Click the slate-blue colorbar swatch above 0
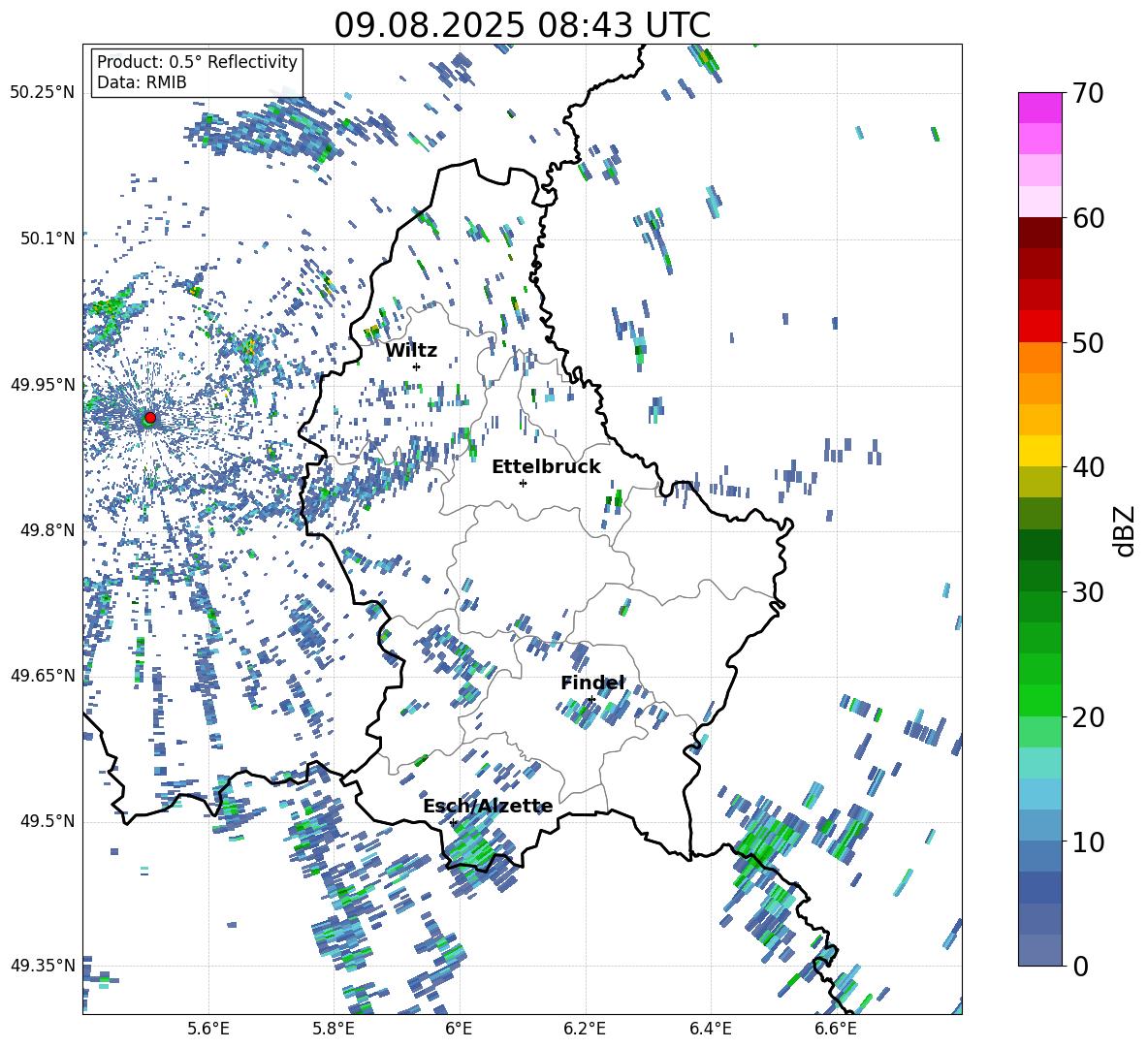This screenshot has height=1048, width=1148. (1040, 950)
